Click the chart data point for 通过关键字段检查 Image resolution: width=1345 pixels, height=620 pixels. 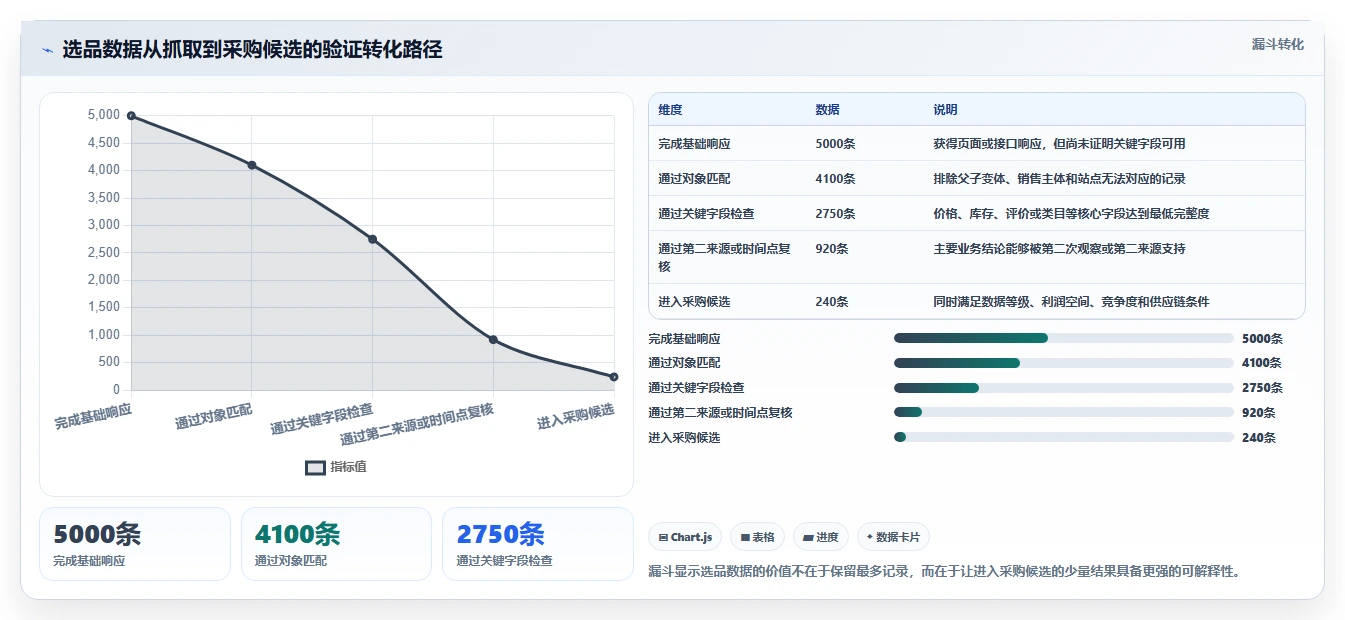click(372, 239)
